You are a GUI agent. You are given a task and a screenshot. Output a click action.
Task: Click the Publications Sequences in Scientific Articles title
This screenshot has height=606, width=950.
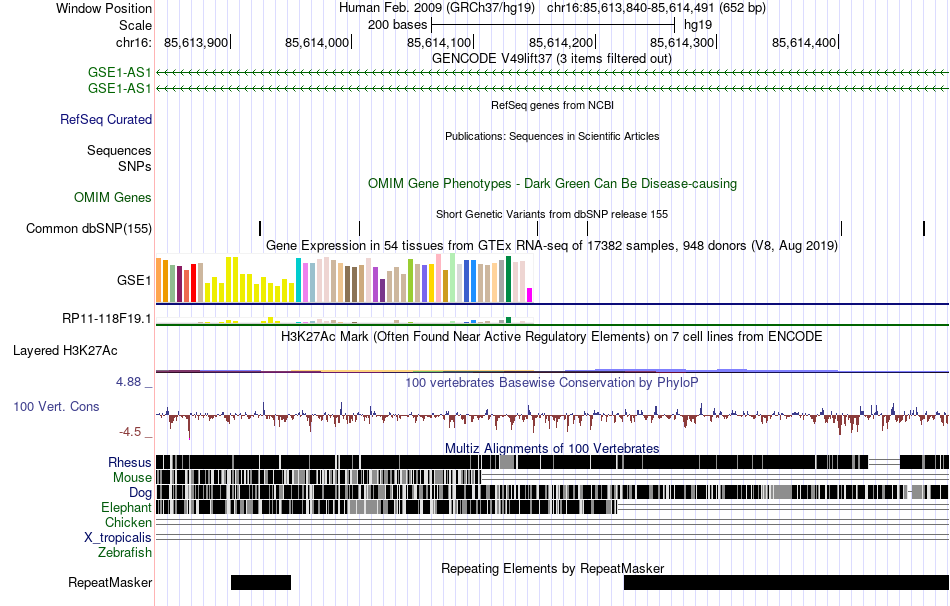click(552, 136)
